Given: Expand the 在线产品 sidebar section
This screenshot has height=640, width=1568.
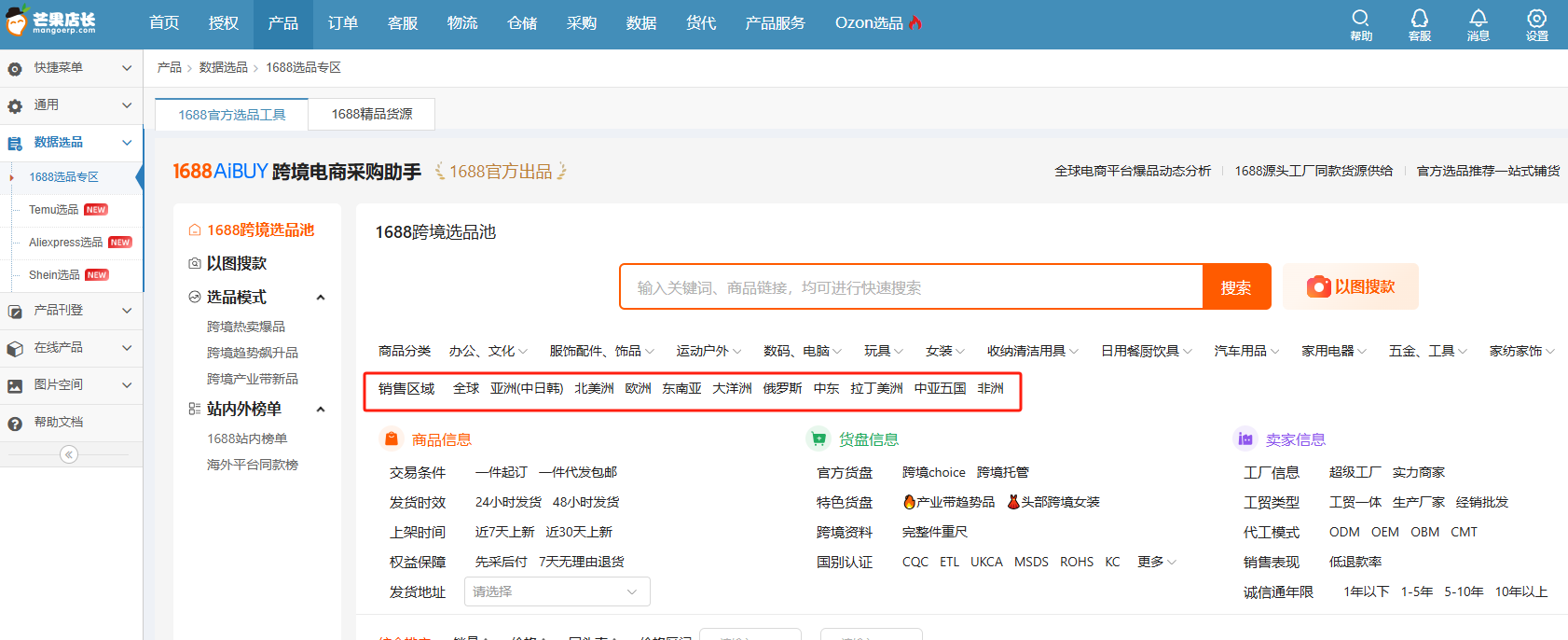Looking at the screenshot, I should pos(127,347).
